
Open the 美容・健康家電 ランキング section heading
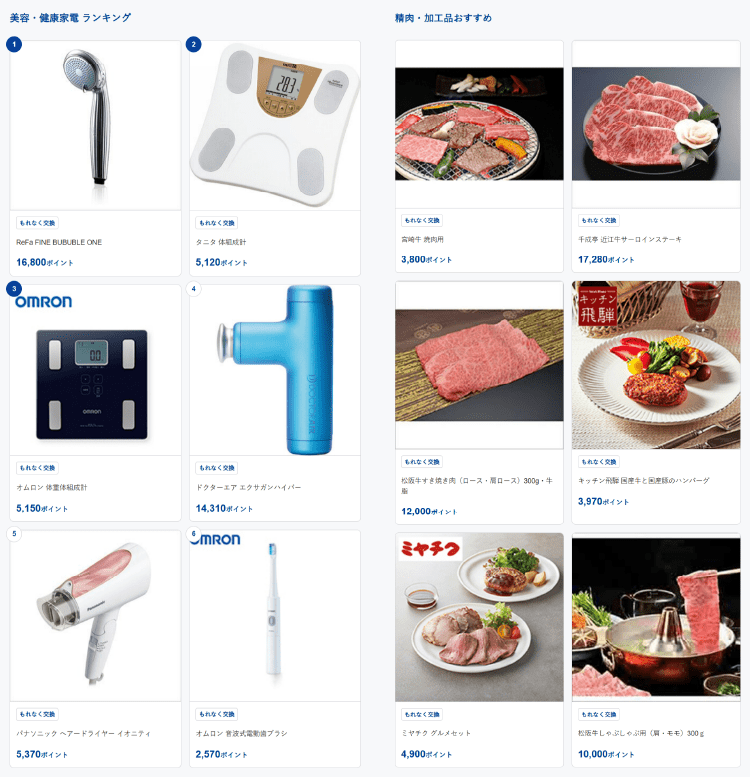[70, 18]
